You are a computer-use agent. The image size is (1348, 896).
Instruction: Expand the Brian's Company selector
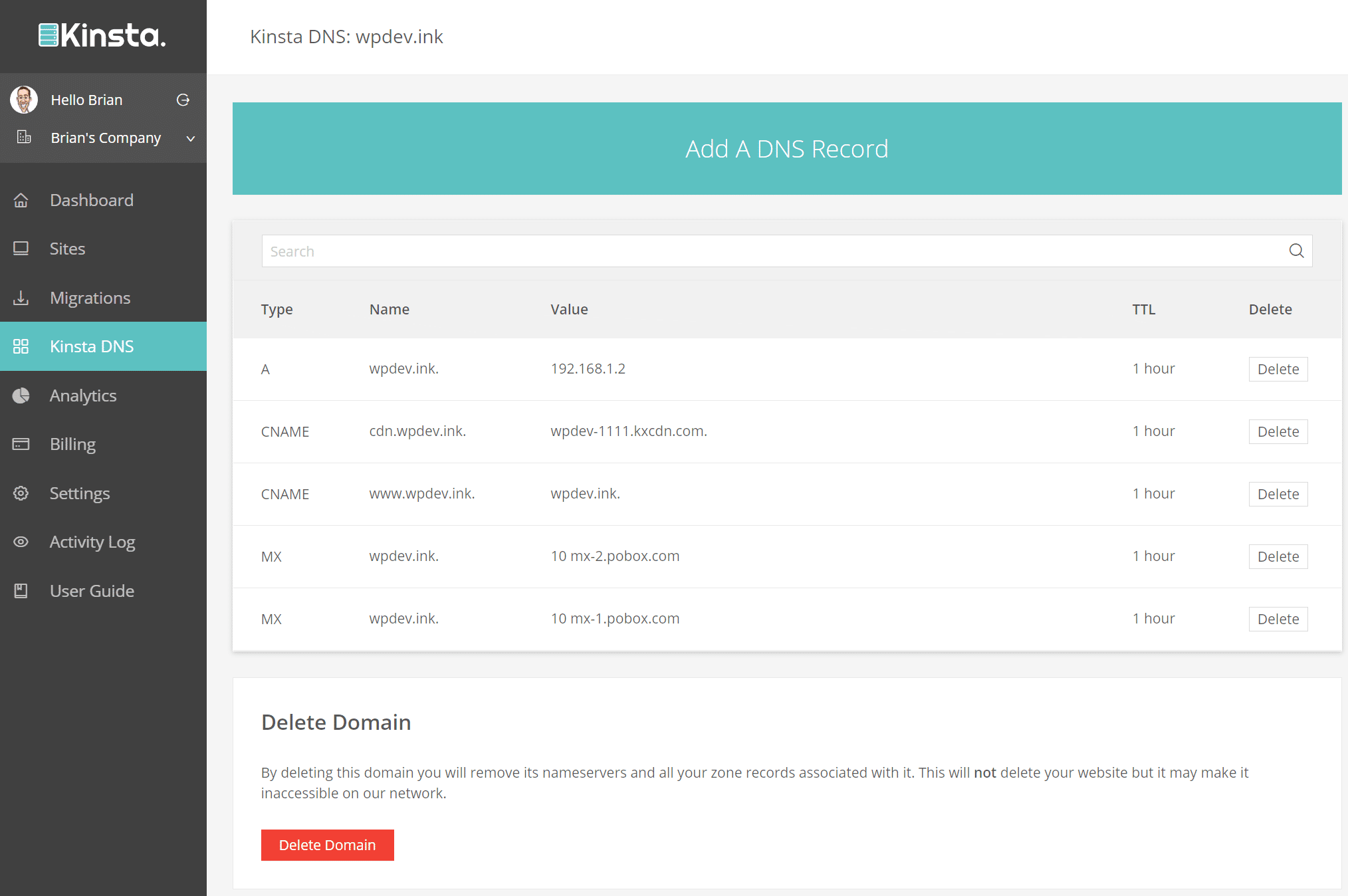[x=190, y=138]
